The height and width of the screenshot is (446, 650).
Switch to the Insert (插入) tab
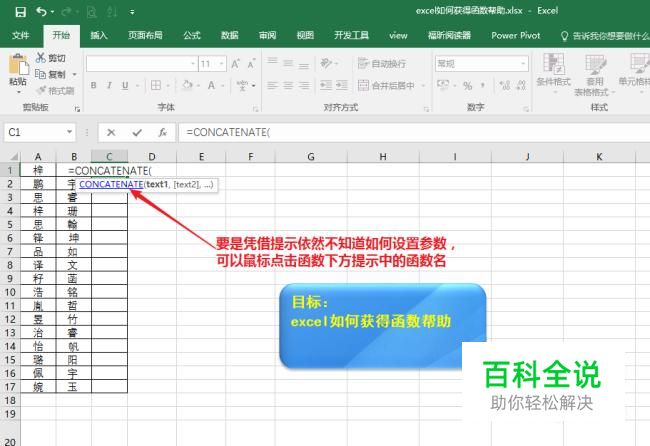pos(99,35)
